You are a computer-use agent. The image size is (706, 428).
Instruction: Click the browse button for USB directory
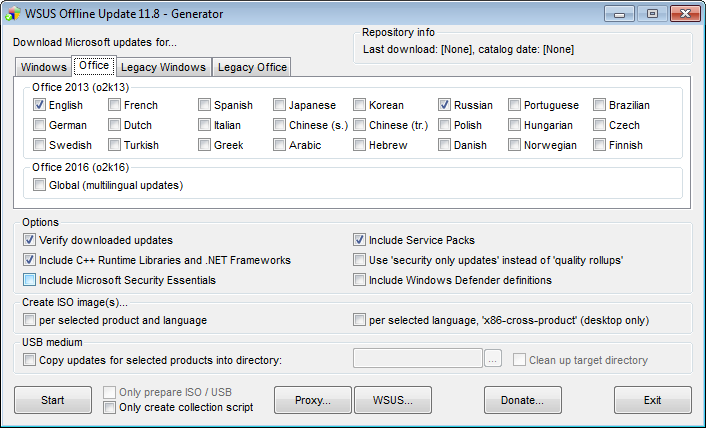492,359
